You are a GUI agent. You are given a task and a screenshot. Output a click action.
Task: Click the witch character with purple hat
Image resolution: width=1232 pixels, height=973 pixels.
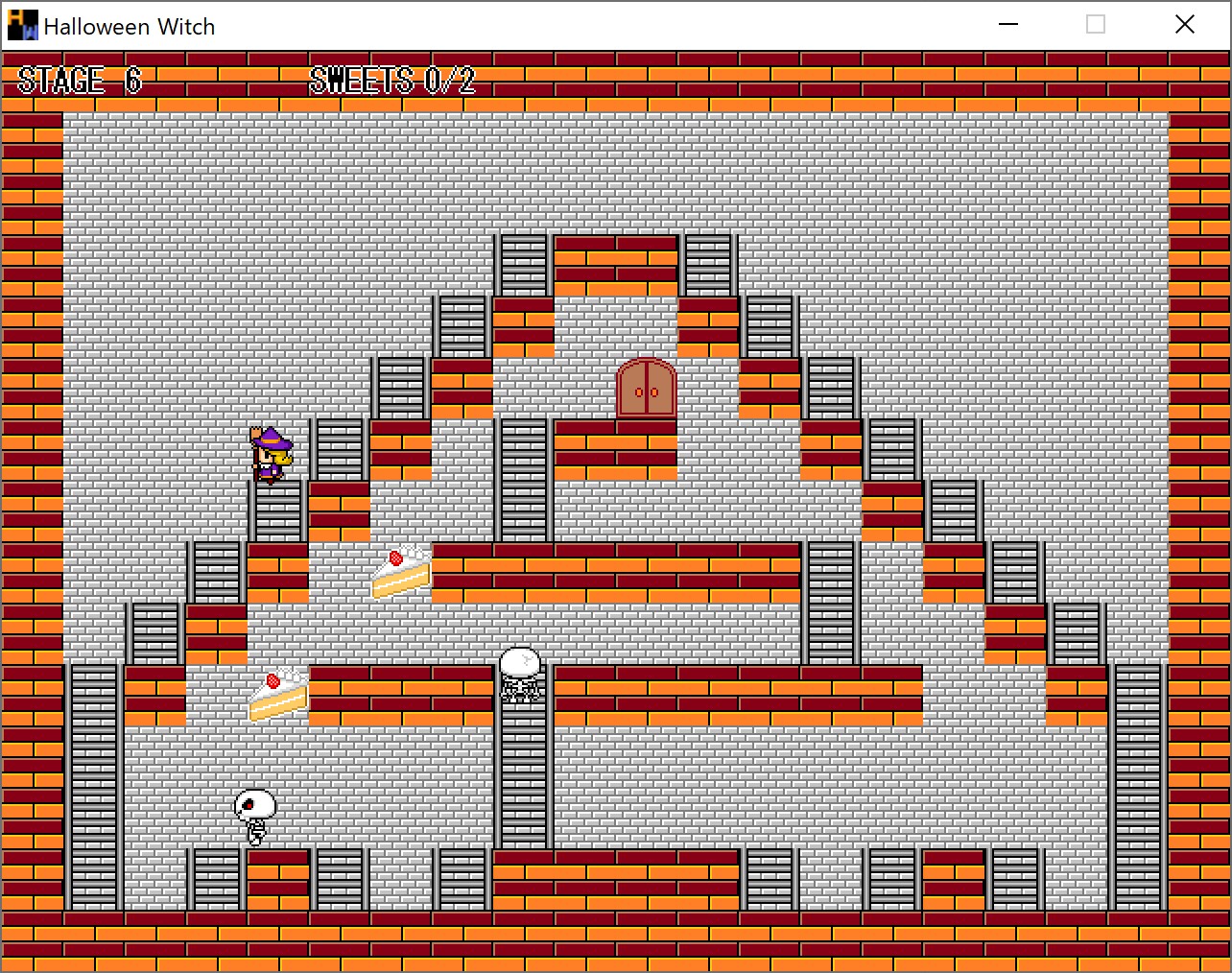[272, 455]
